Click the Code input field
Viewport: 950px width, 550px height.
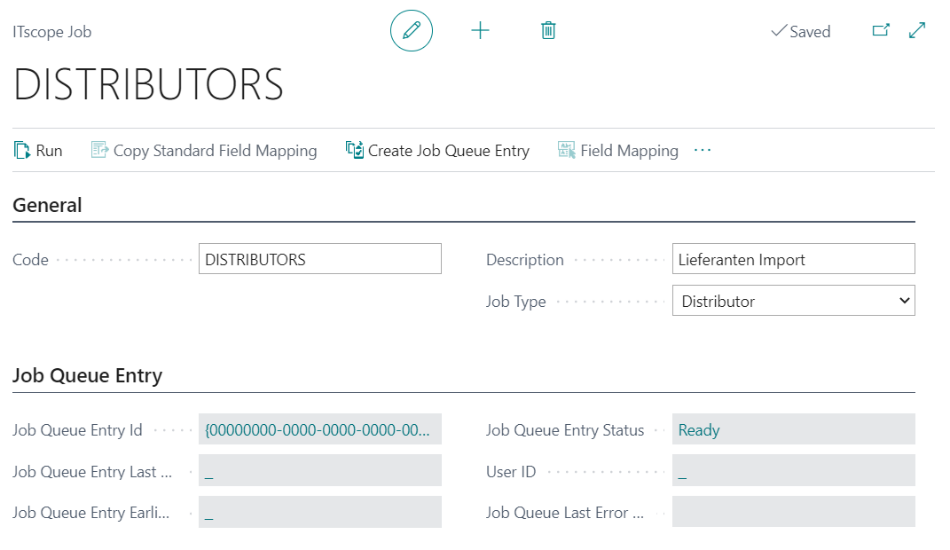pyautogui.click(x=320, y=259)
